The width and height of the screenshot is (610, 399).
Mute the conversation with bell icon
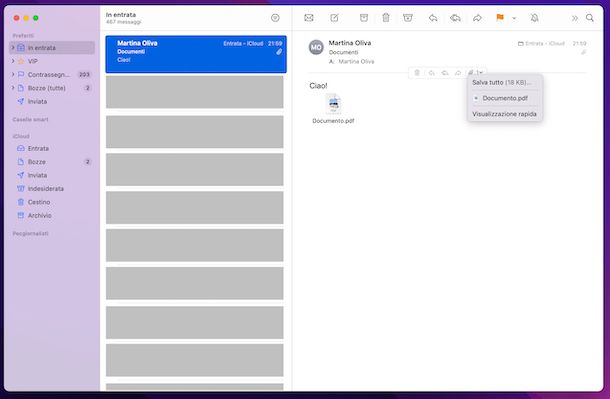point(535,18)
